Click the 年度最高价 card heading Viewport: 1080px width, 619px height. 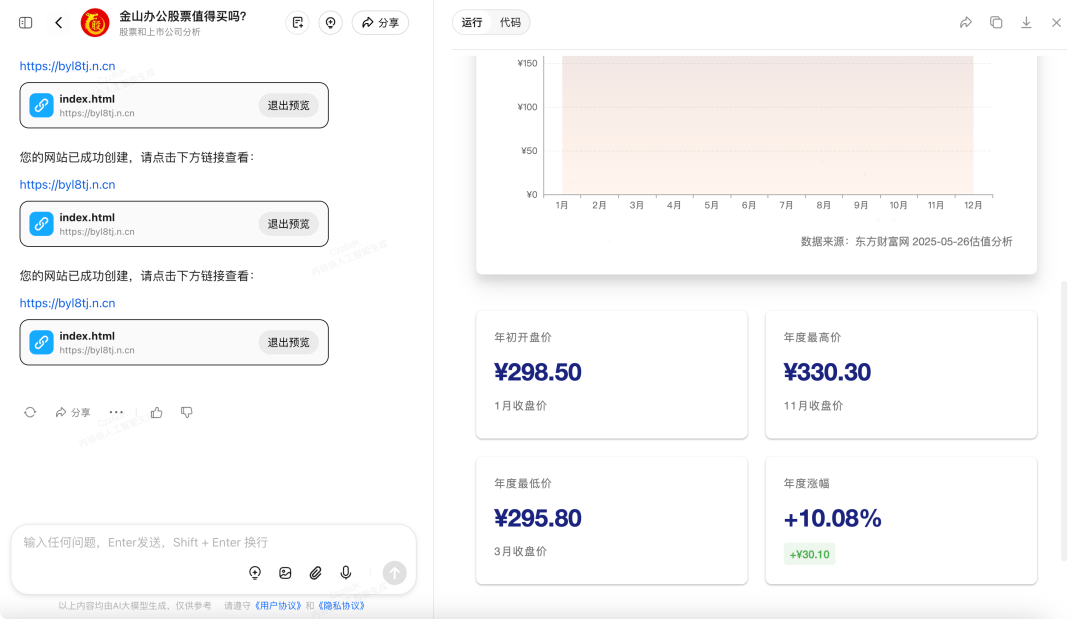click(x=812, y=337)
